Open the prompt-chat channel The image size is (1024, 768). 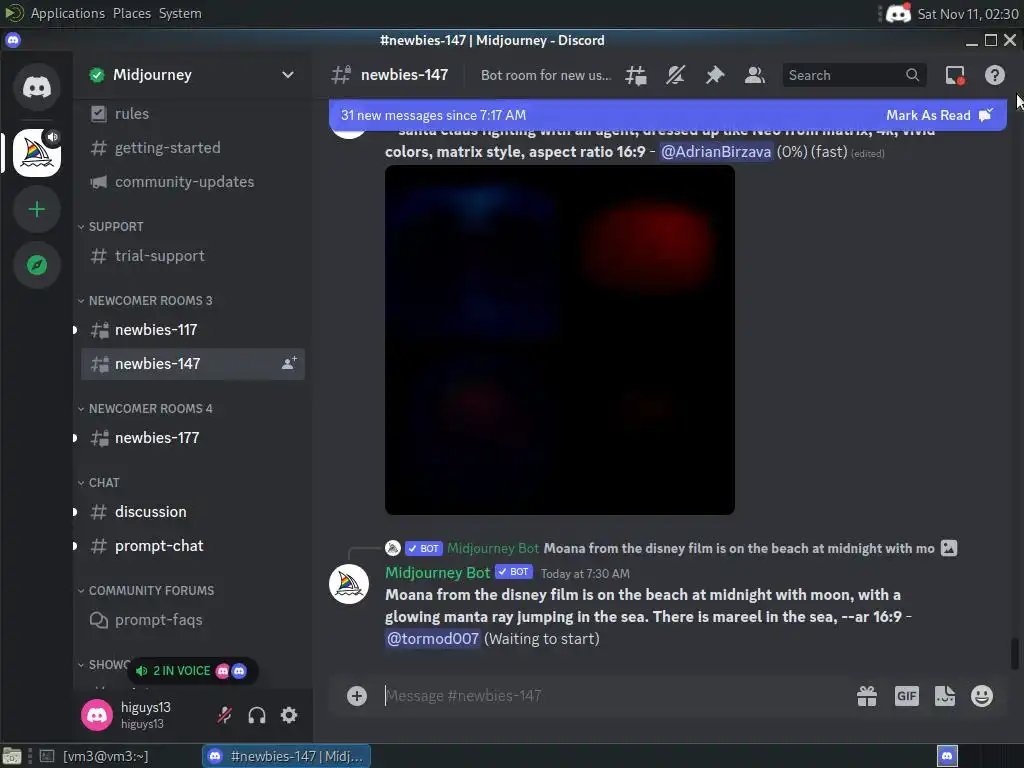(193, 546)
